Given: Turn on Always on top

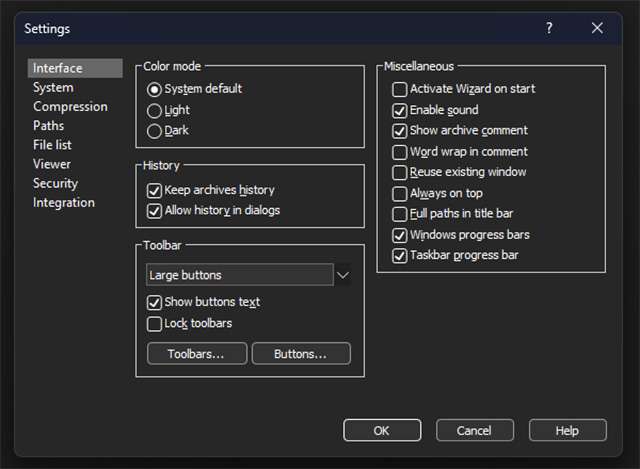Looking at the screenshot, I should click(x=400, y=194).
